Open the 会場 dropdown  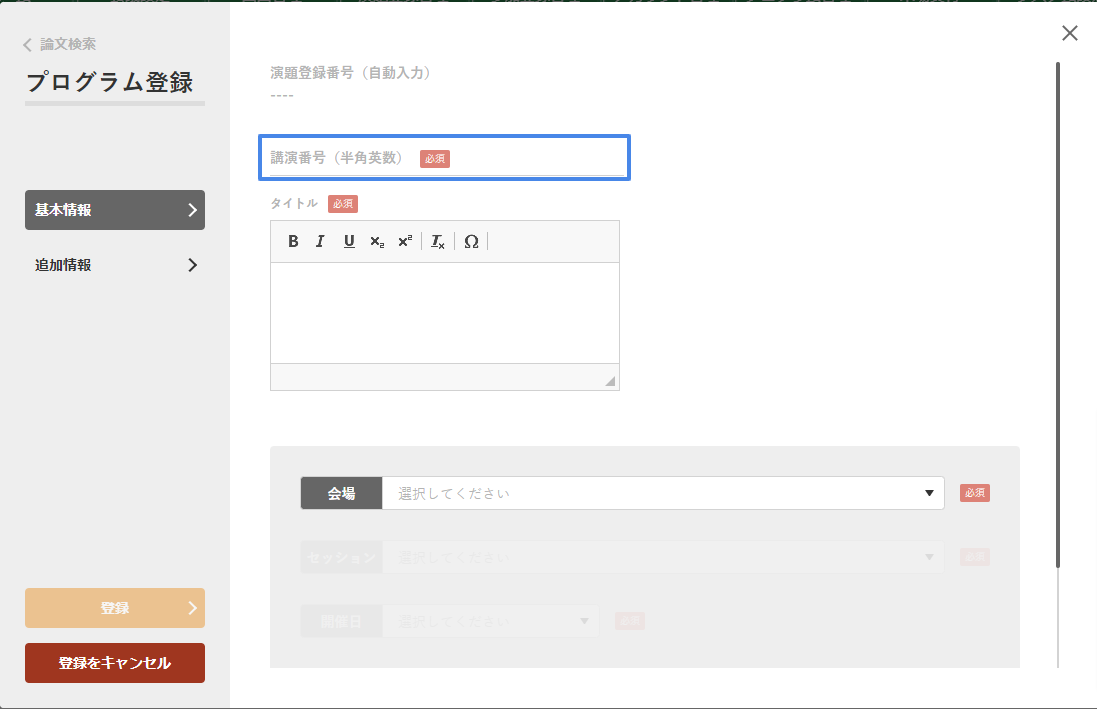[662, 493]
